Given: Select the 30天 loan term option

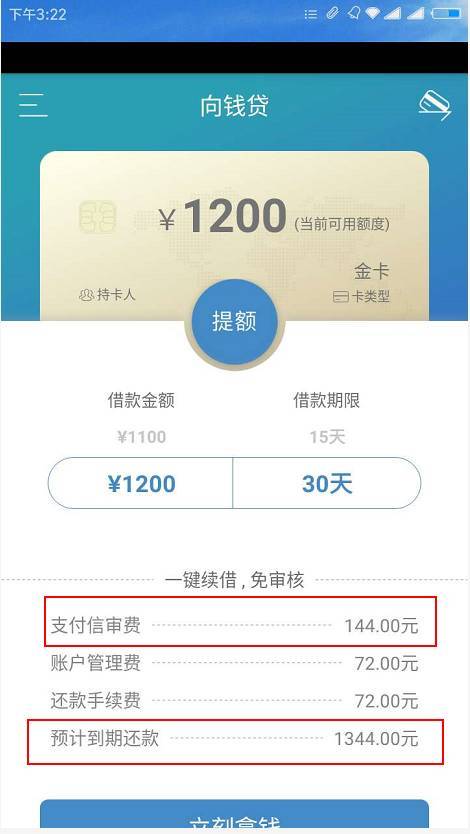Looking at the screenshot, I should click(x=327, y=483).
